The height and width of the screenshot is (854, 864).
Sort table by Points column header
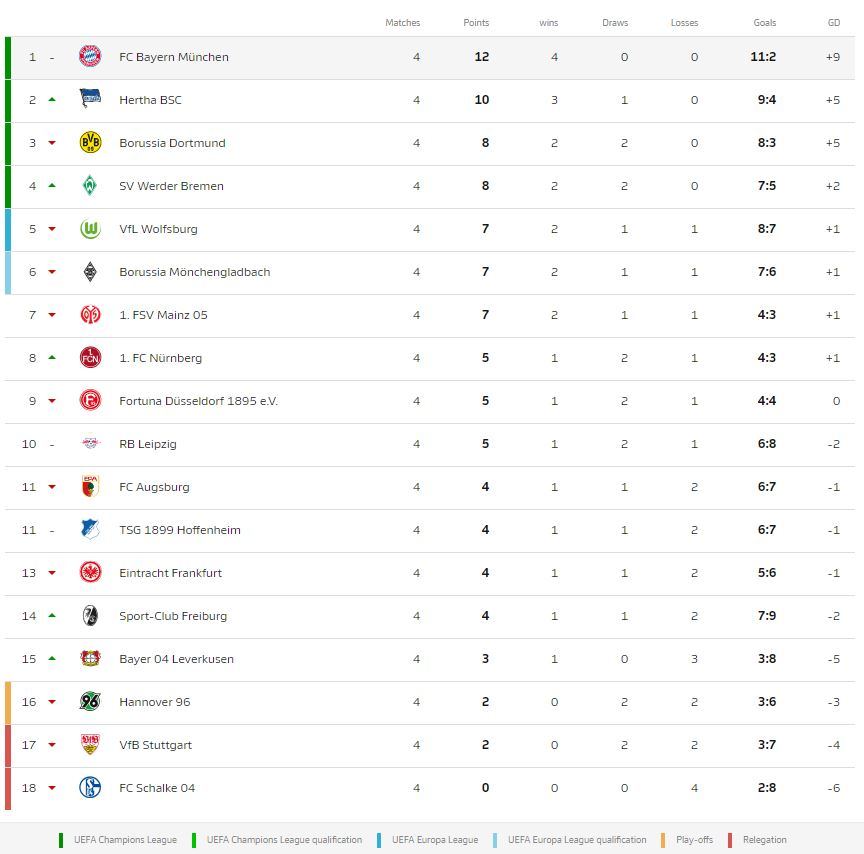[x=476, y=23]
